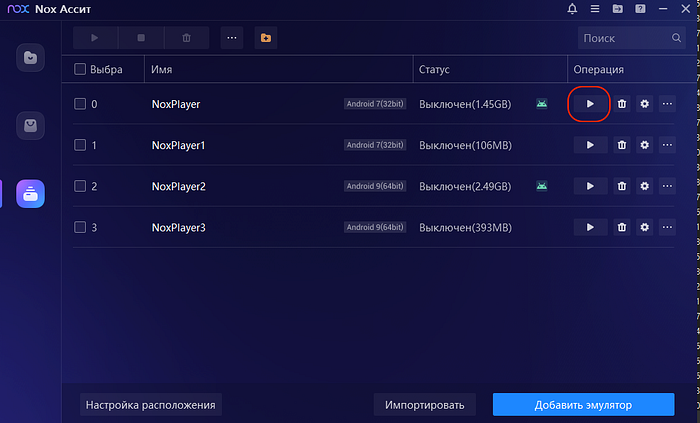This screenshot has width=700, height=423.
Task: Click the search magnifier icon
Action: 676,38
